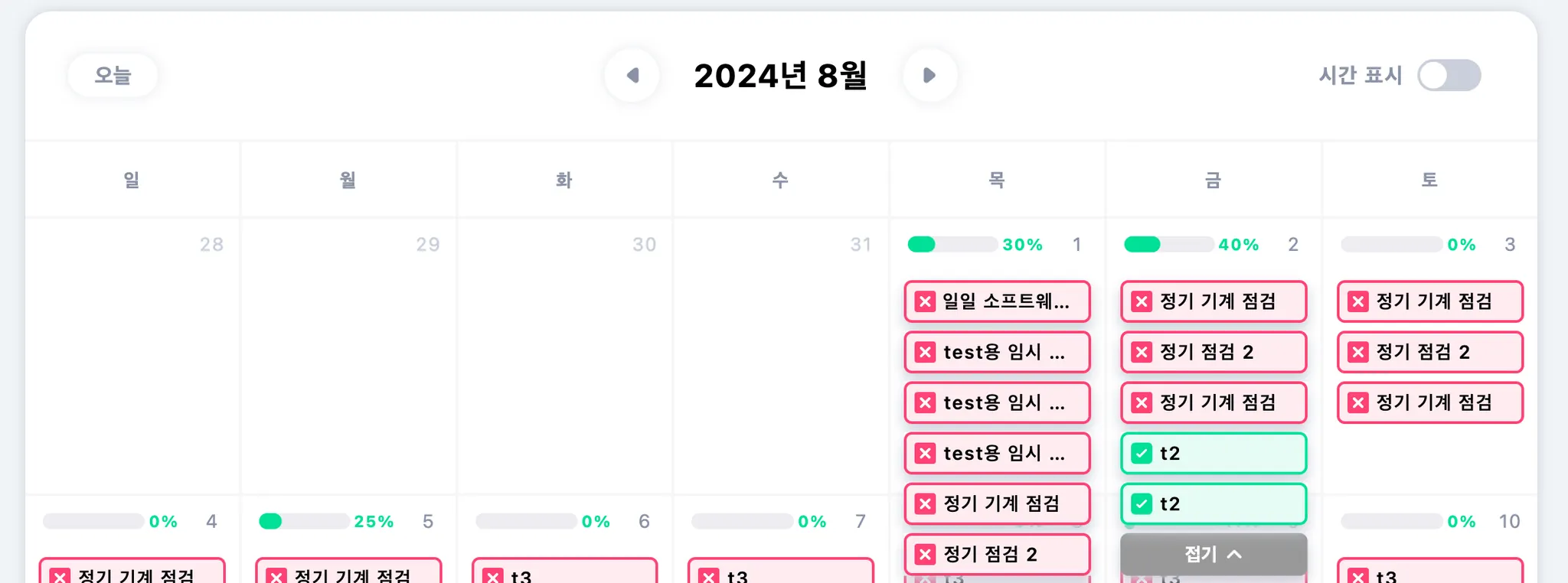The height and width of the screenshot is (583, 1568).
Task: Go to the next month arrow
Action: (x=929, y=75)
